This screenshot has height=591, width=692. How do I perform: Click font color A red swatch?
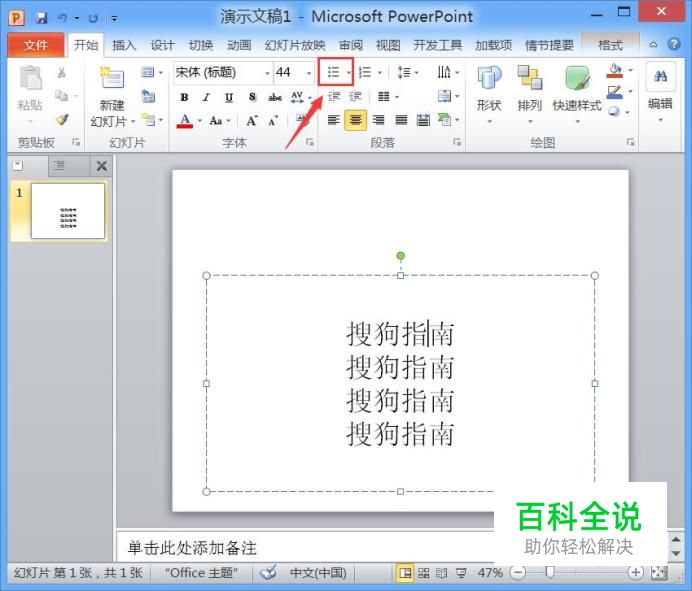[185, 121]
